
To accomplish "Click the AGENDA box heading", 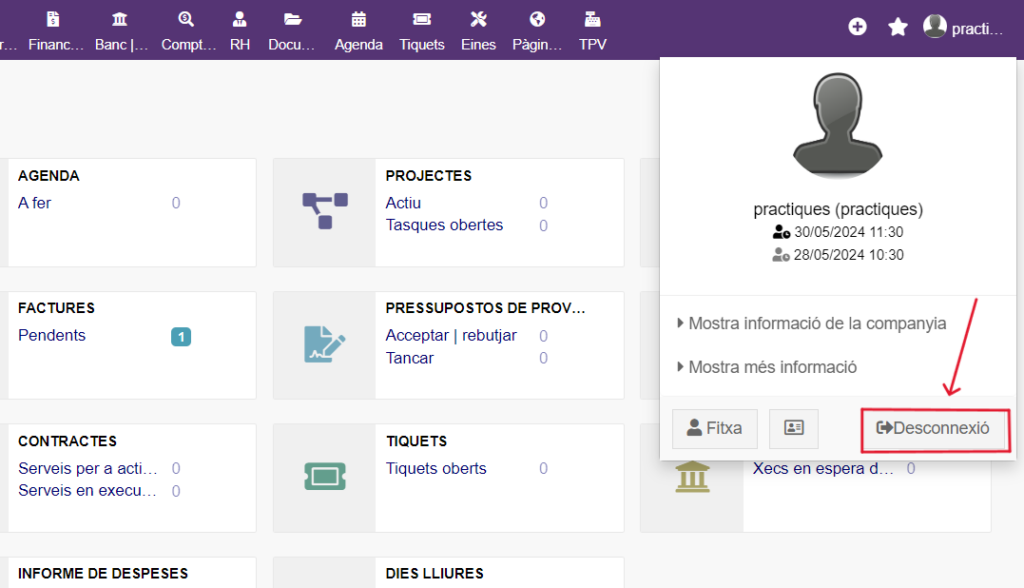I will tap(48, 176).
